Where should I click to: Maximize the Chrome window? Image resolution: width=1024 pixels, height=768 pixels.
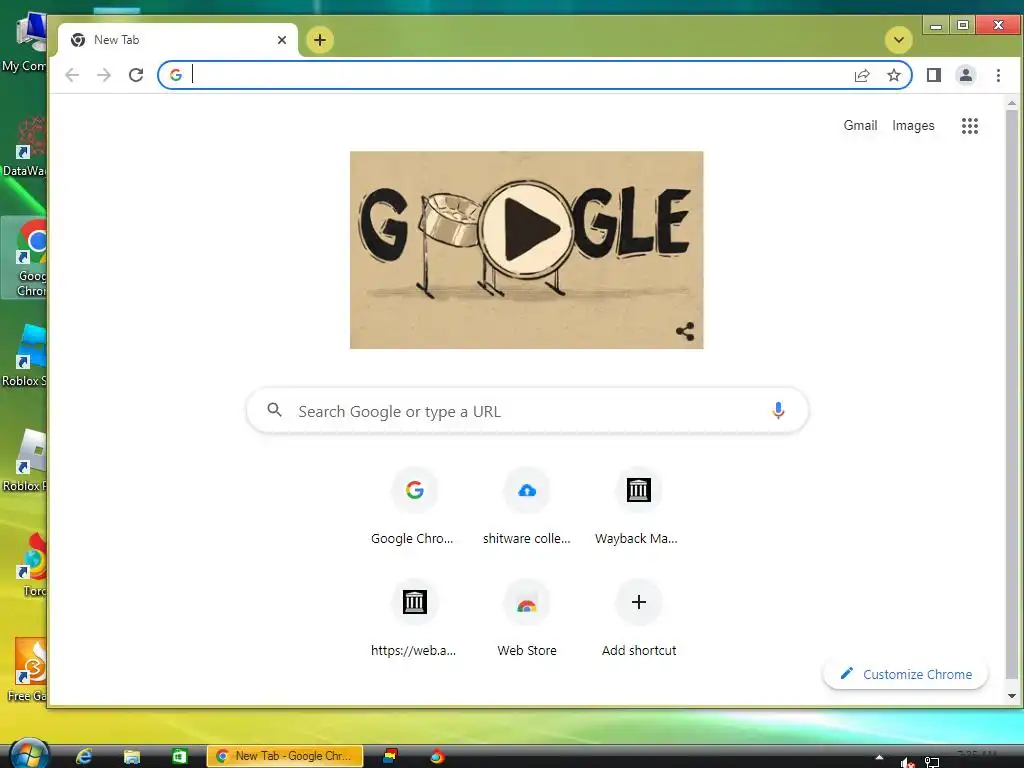click(963, 25)
